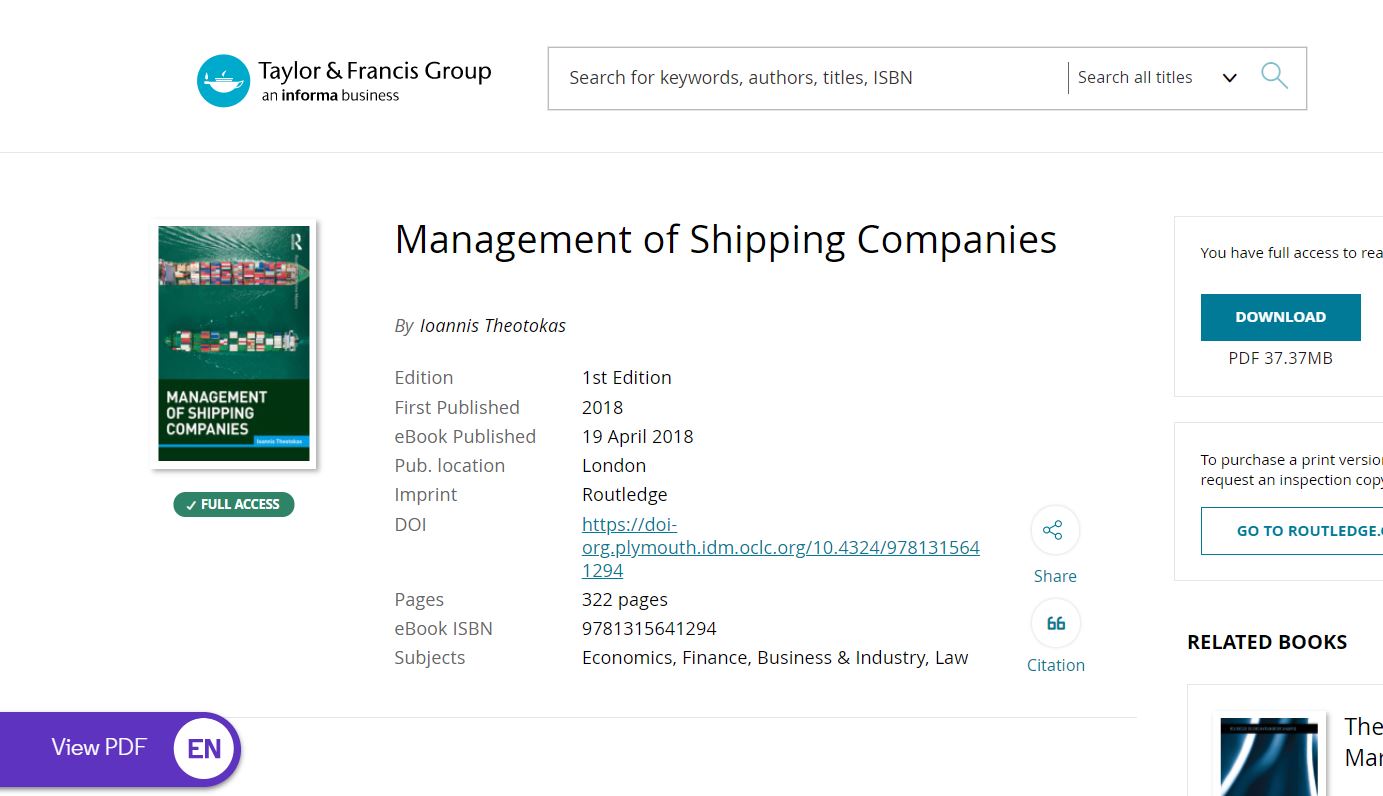Image resolution: width=1383 pixels, height=796 pixels.
Task: Click the book title Management of Shipping Companies
Action: (725, 240)
